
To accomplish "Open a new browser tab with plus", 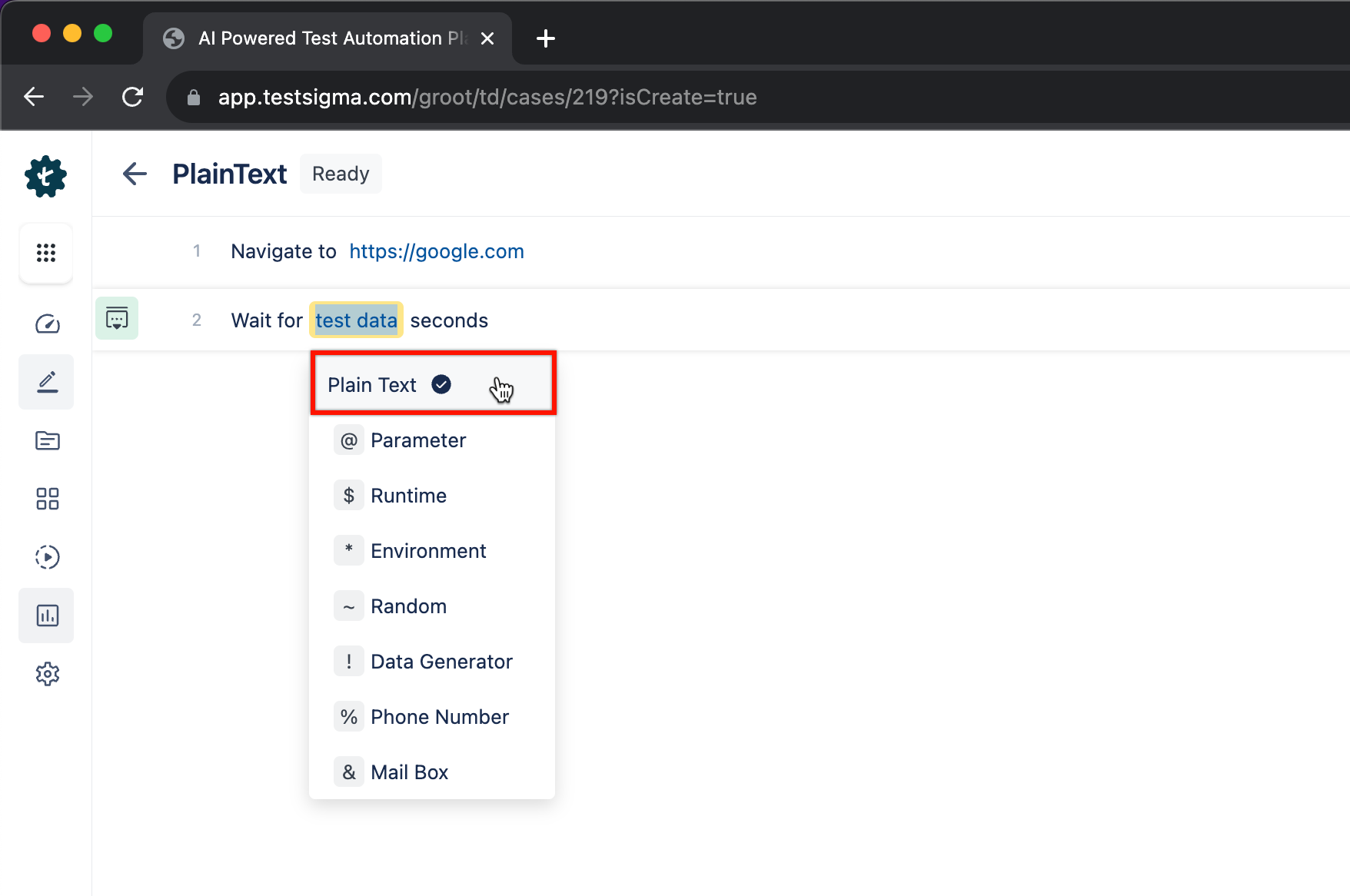I will coord(546,38).
